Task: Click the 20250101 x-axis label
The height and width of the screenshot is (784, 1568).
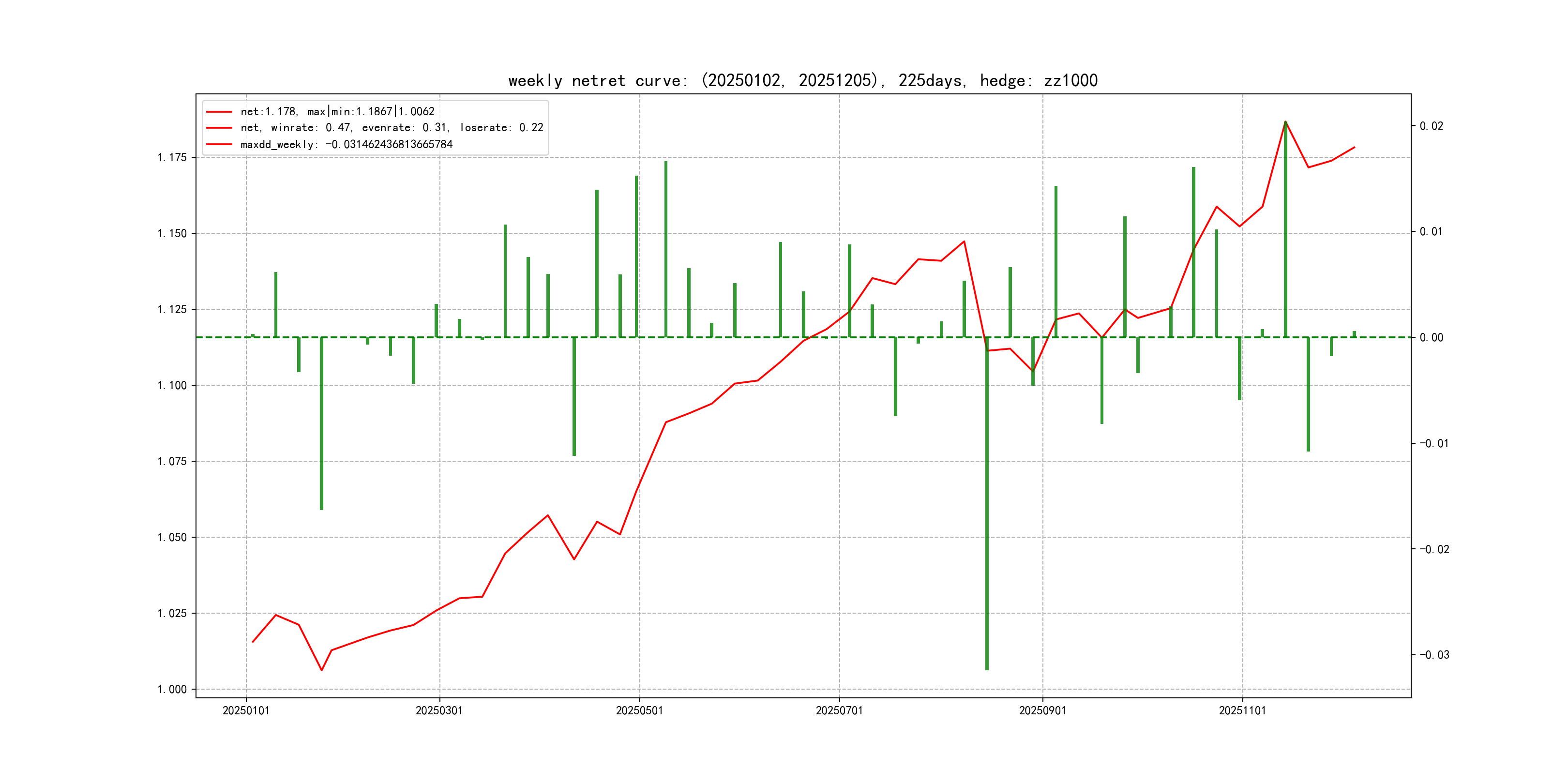Action: click(246, 710)
